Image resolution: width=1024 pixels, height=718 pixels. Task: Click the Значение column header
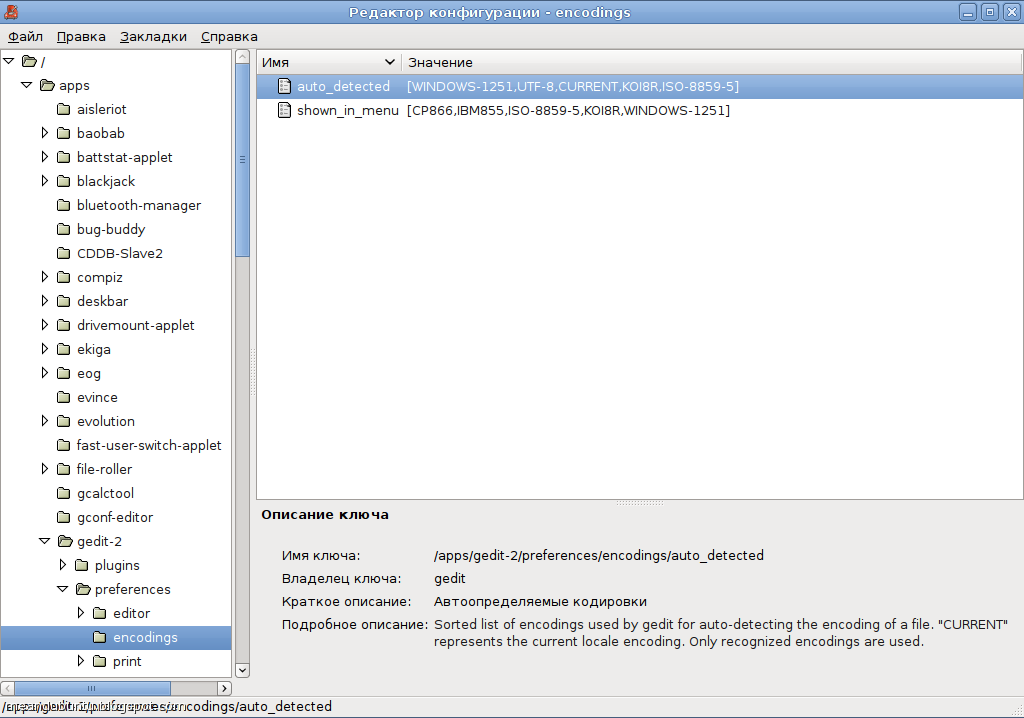pyautogui.click(x=711, y=62)
